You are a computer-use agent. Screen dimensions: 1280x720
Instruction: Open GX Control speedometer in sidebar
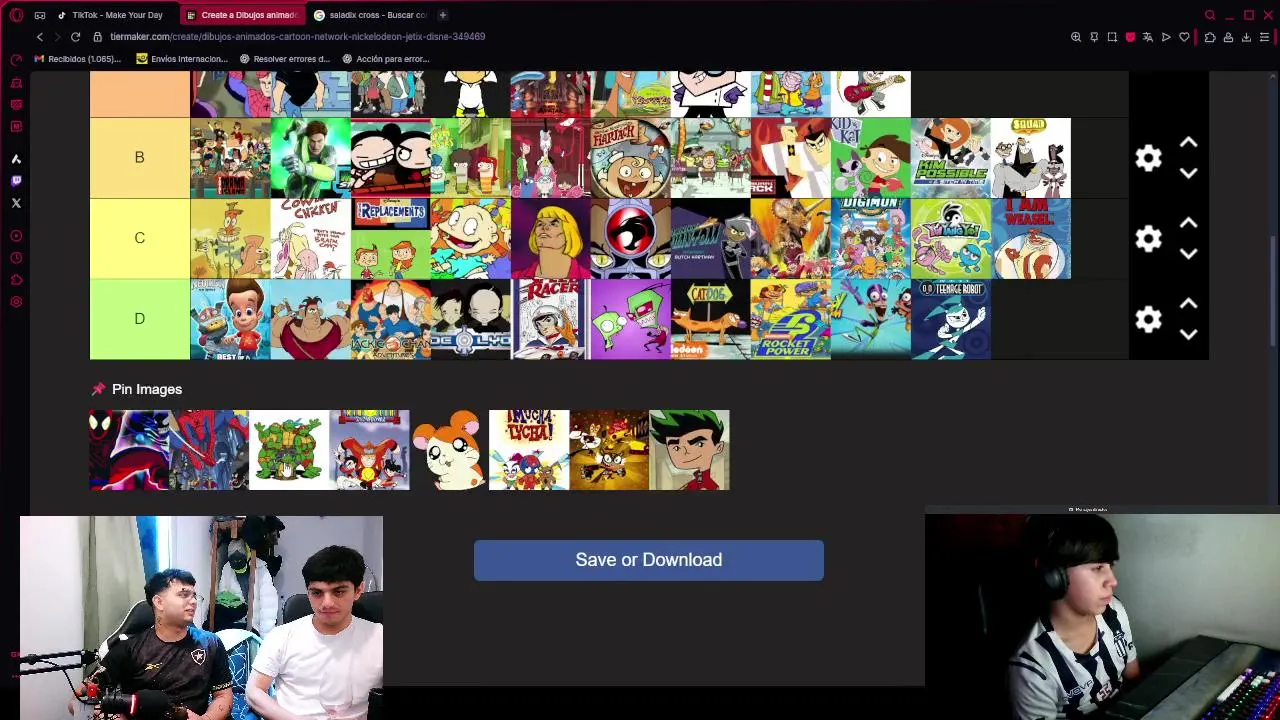(16, 59)
